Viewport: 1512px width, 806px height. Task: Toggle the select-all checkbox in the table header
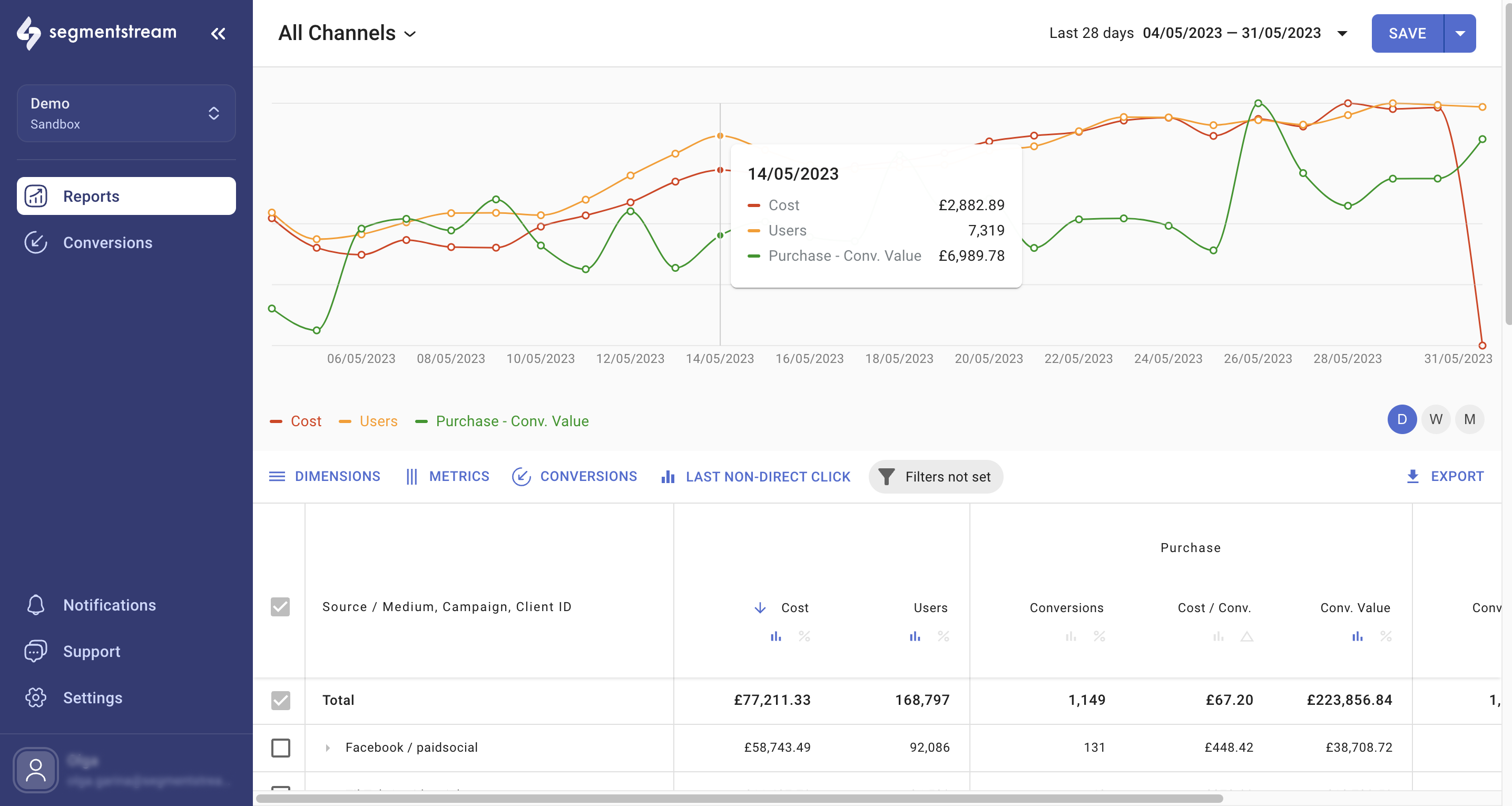281,607
